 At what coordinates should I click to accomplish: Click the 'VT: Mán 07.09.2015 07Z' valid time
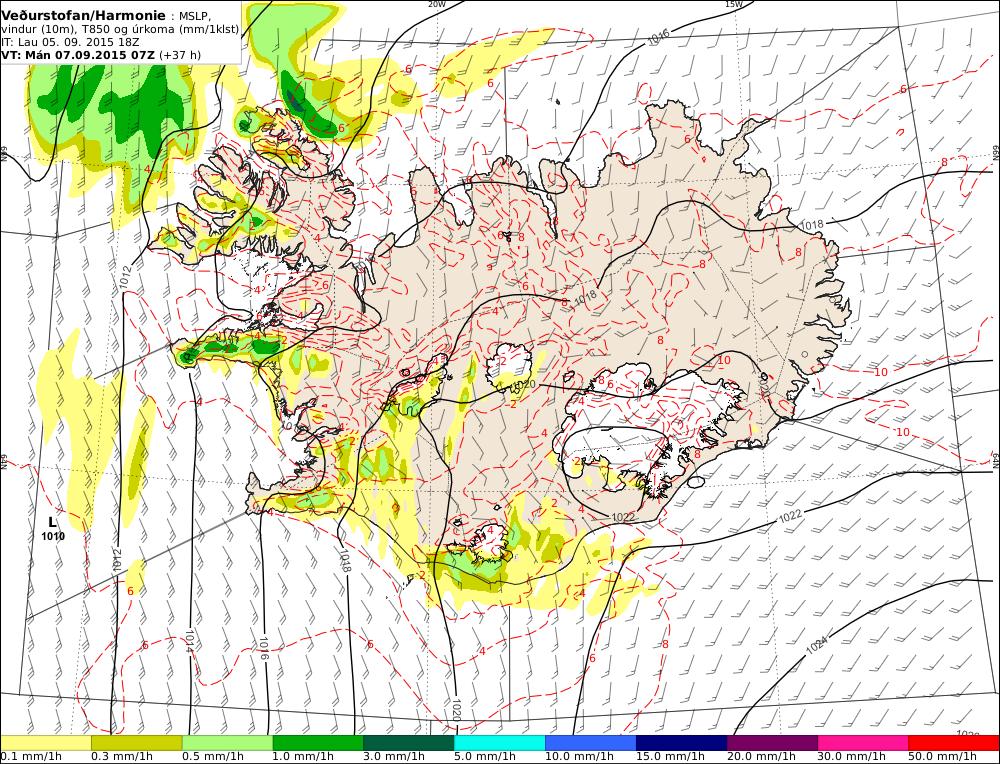[x=78, y=55]
